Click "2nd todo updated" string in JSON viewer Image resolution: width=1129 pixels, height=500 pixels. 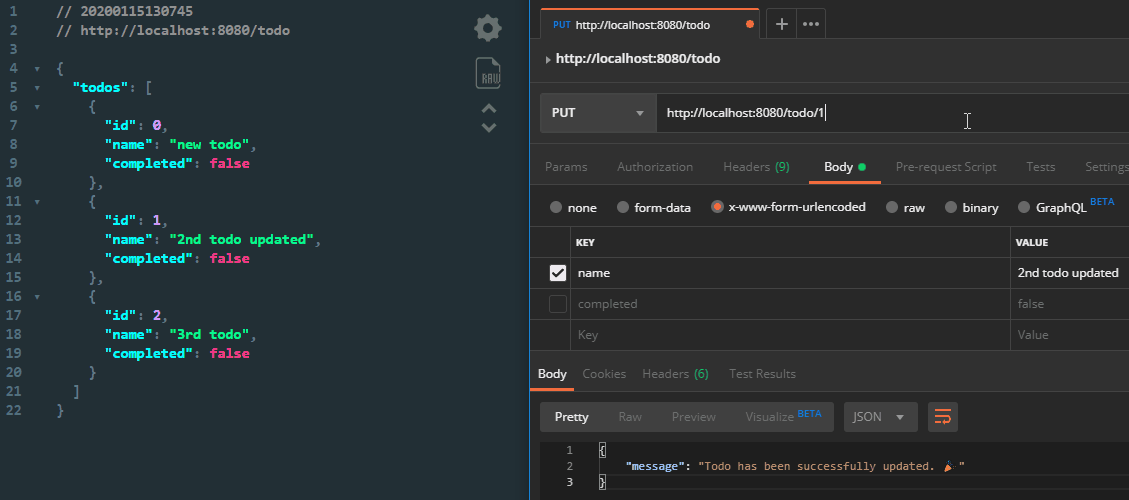coord(241,239)
